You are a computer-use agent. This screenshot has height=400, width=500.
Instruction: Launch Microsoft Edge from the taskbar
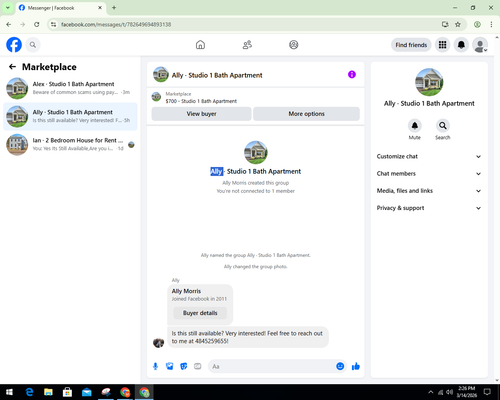click(29, 392)
